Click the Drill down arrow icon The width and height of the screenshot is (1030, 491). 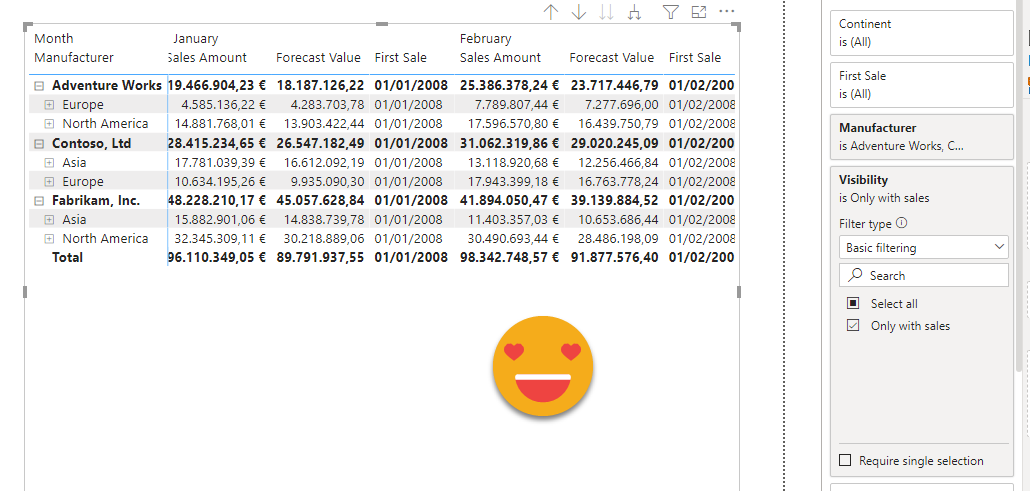click(578, 12)
